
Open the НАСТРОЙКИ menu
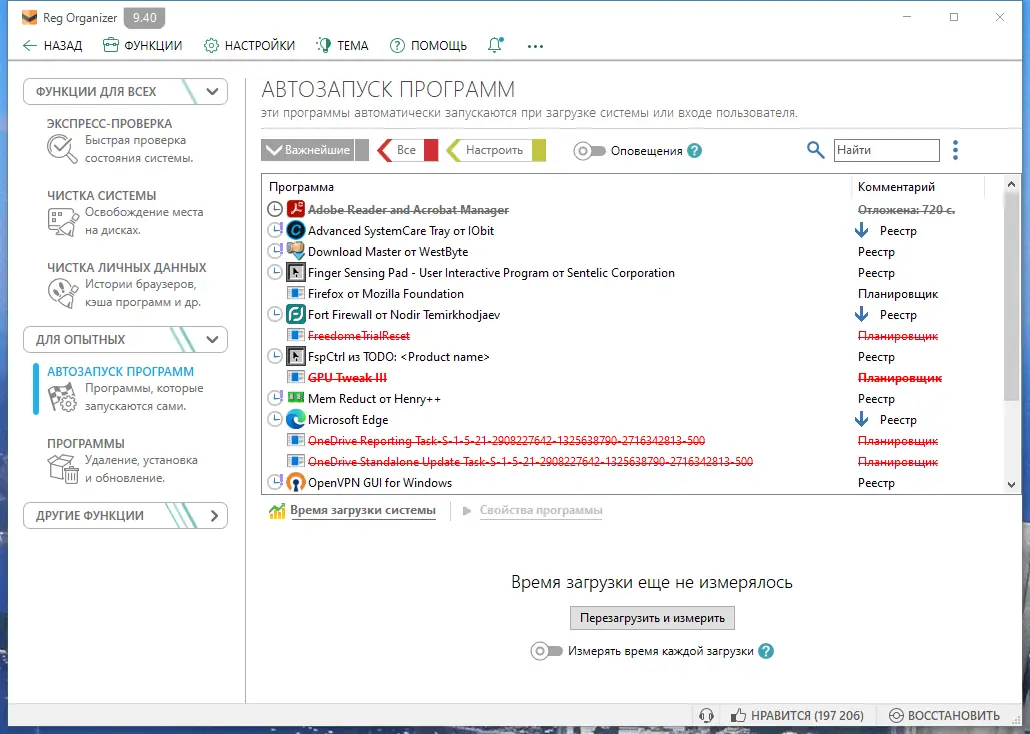[x=249, y=45]
